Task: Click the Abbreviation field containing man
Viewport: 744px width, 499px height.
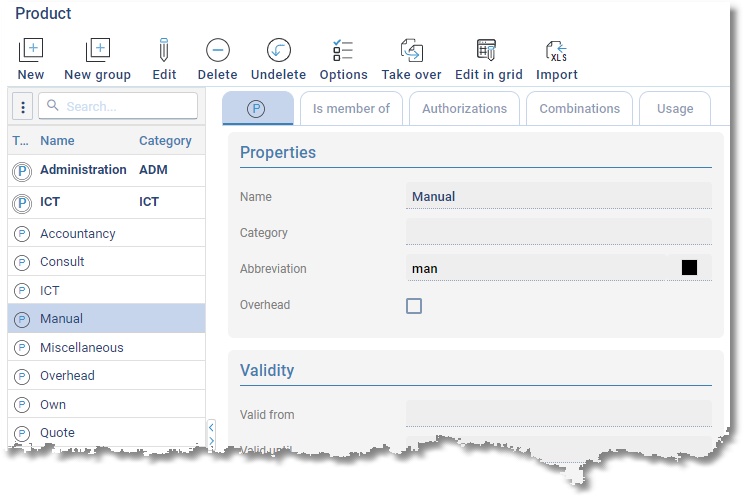Action: click(x=536, y=268)
